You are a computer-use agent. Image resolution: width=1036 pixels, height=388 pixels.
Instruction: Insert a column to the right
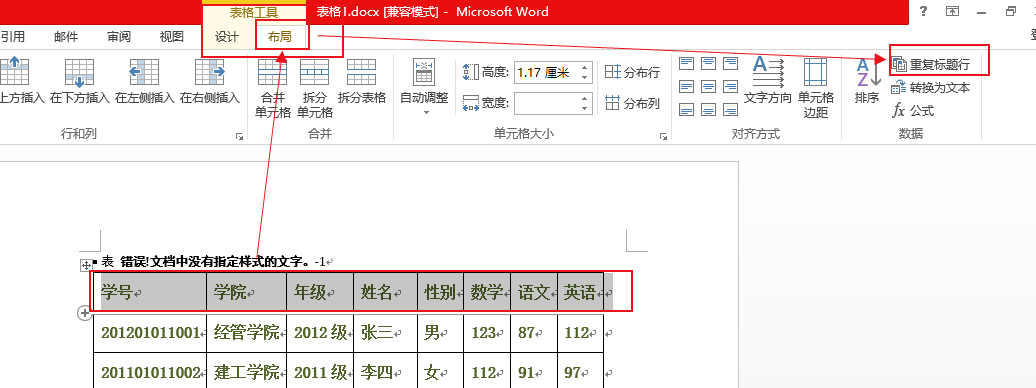[210, 81]
